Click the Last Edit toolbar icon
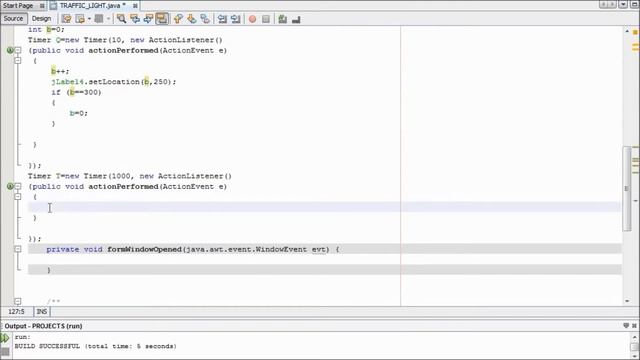The image size is (640, 360). pos(67,19)
